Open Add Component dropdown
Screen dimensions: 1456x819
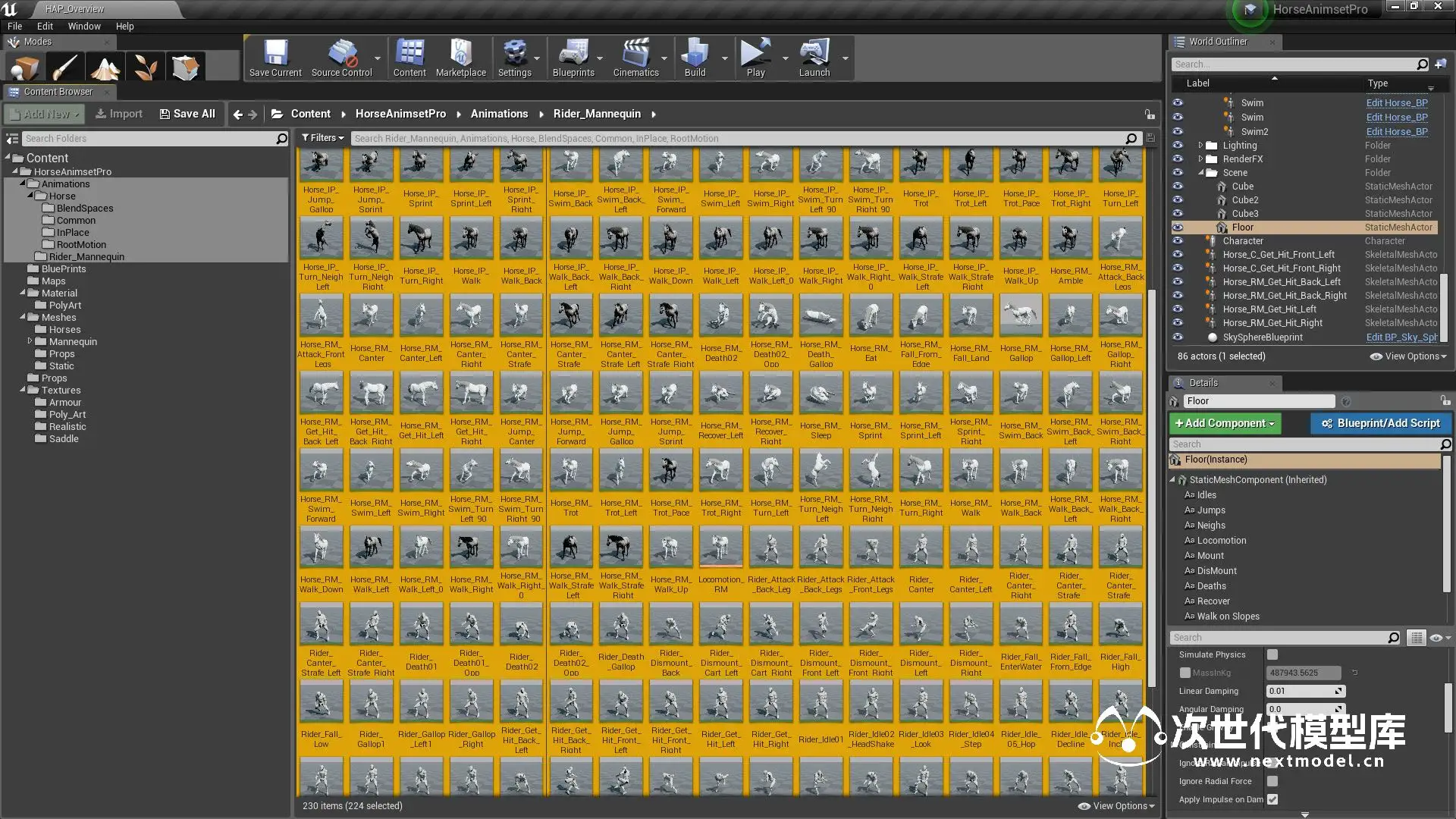[1225, 423]
